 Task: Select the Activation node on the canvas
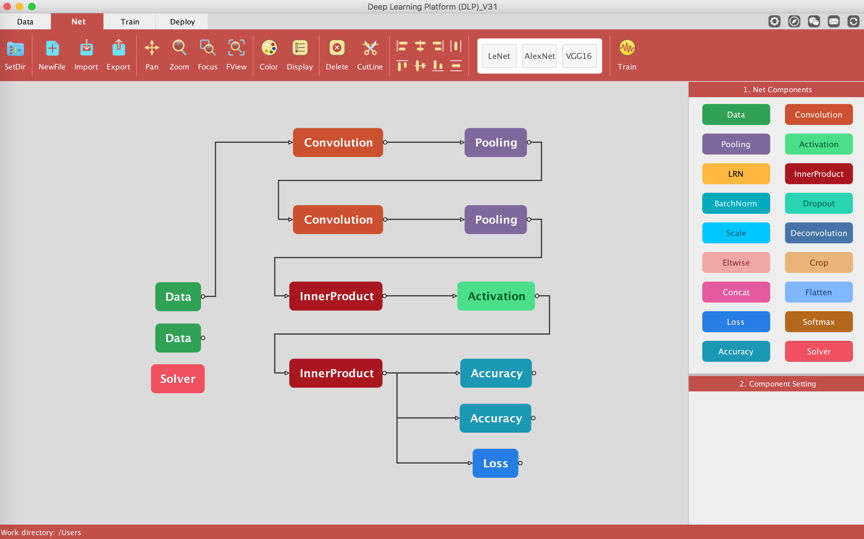pos(496,296)
